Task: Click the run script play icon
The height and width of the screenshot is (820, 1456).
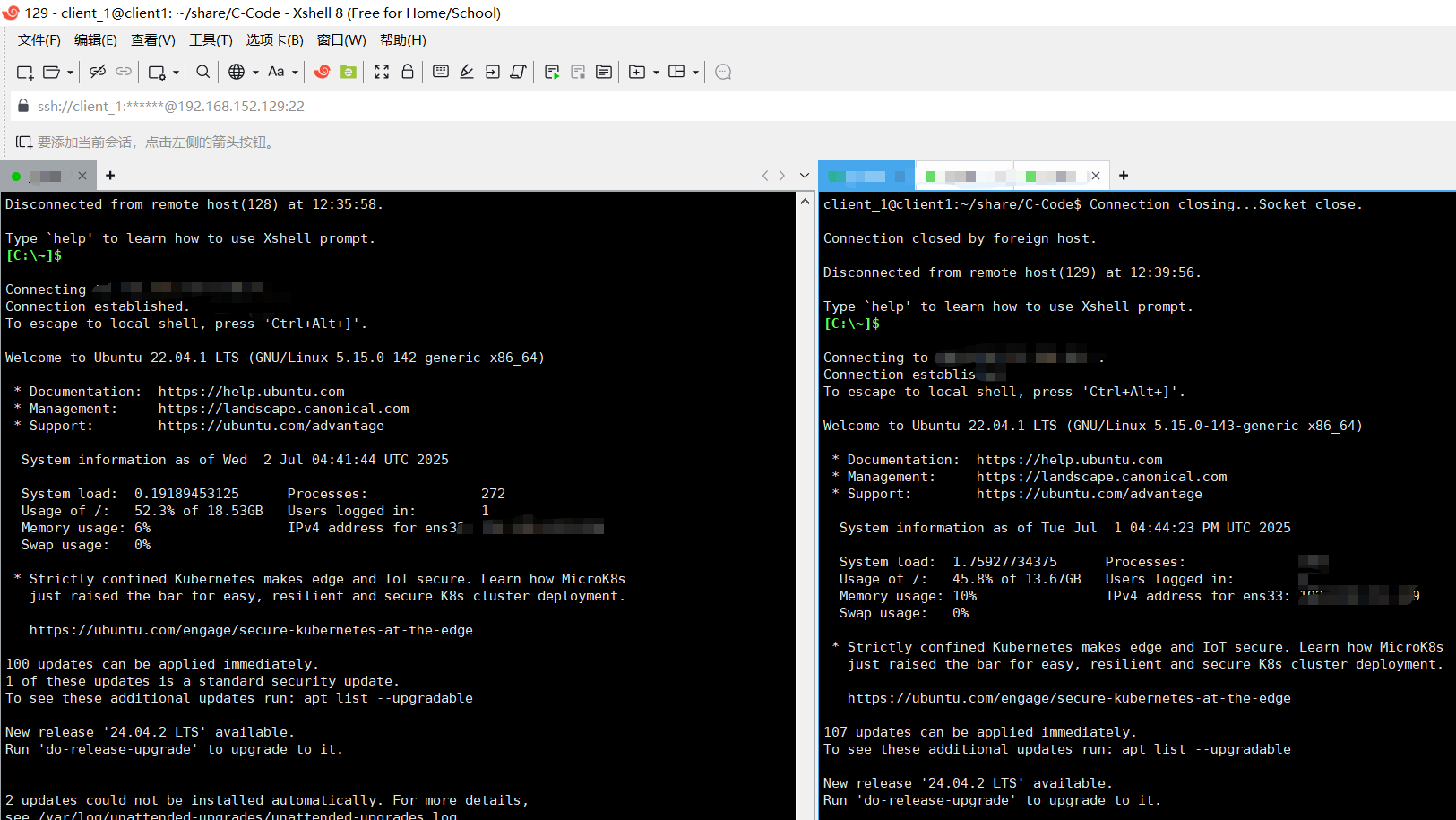Action: pos(552,72)
